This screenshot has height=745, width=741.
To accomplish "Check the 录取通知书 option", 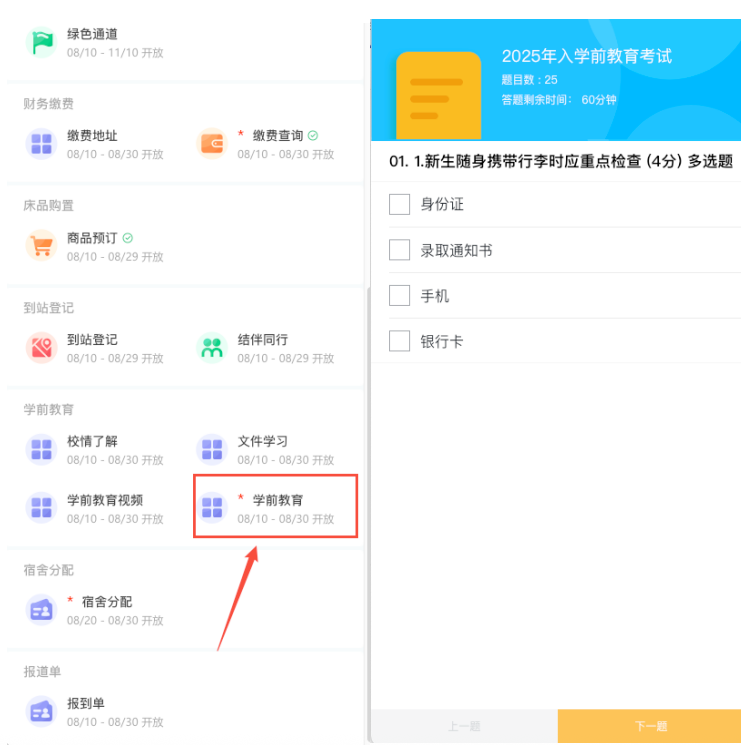I will coord(399,250).
